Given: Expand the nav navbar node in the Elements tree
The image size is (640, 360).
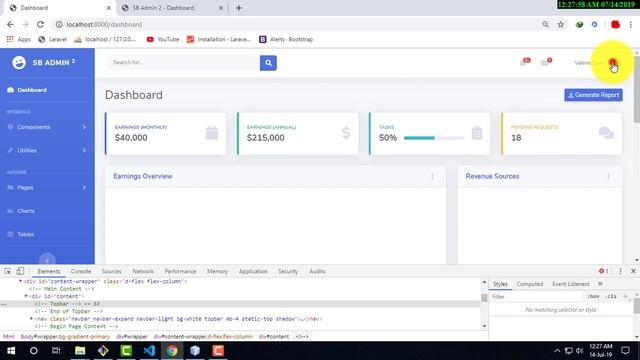Looking at the screenshot, I should [x=31, y=318].
